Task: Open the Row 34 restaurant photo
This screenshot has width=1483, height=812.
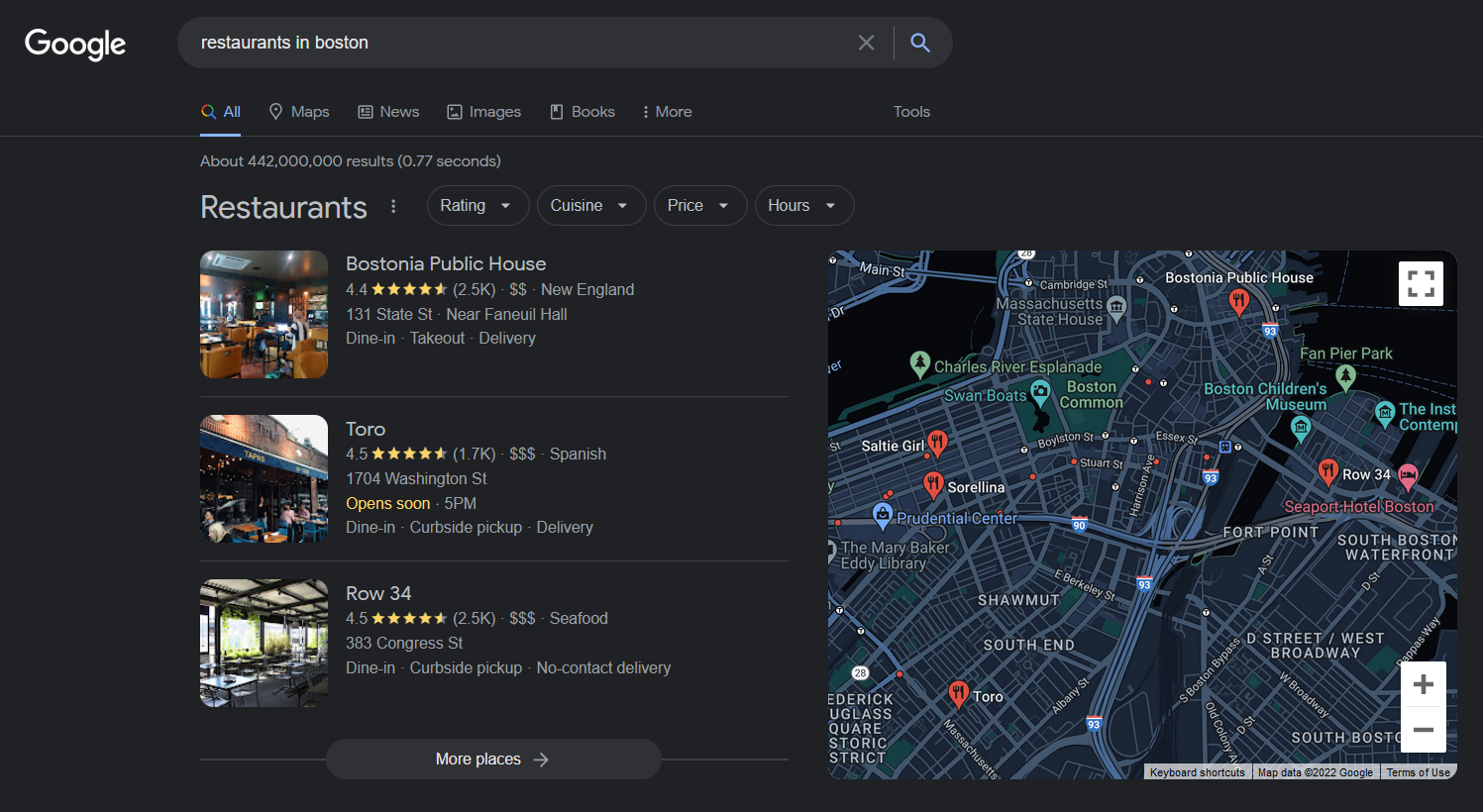Action: pyautogui.click(x=264, y=643)
